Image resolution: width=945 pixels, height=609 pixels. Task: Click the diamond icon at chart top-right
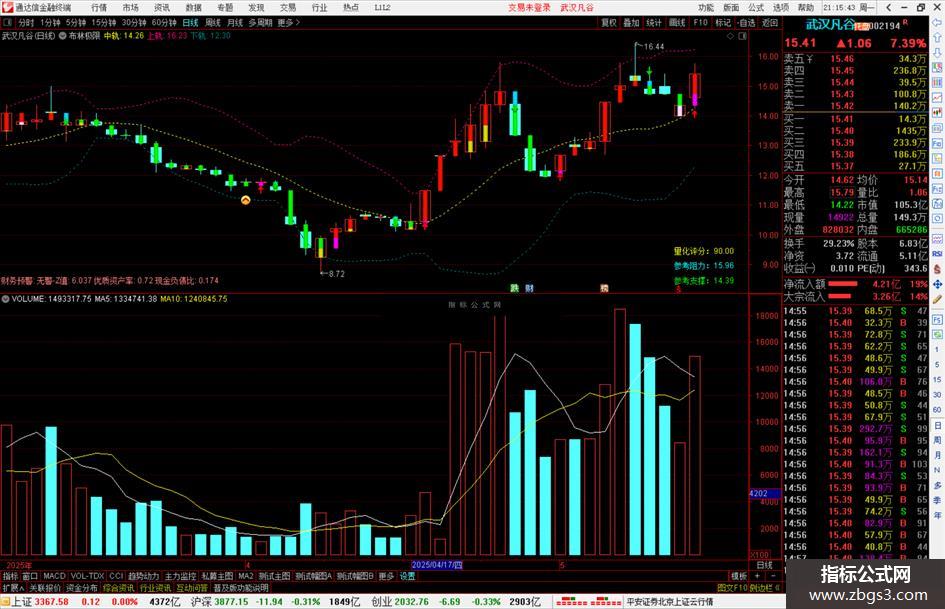point(730,36)
